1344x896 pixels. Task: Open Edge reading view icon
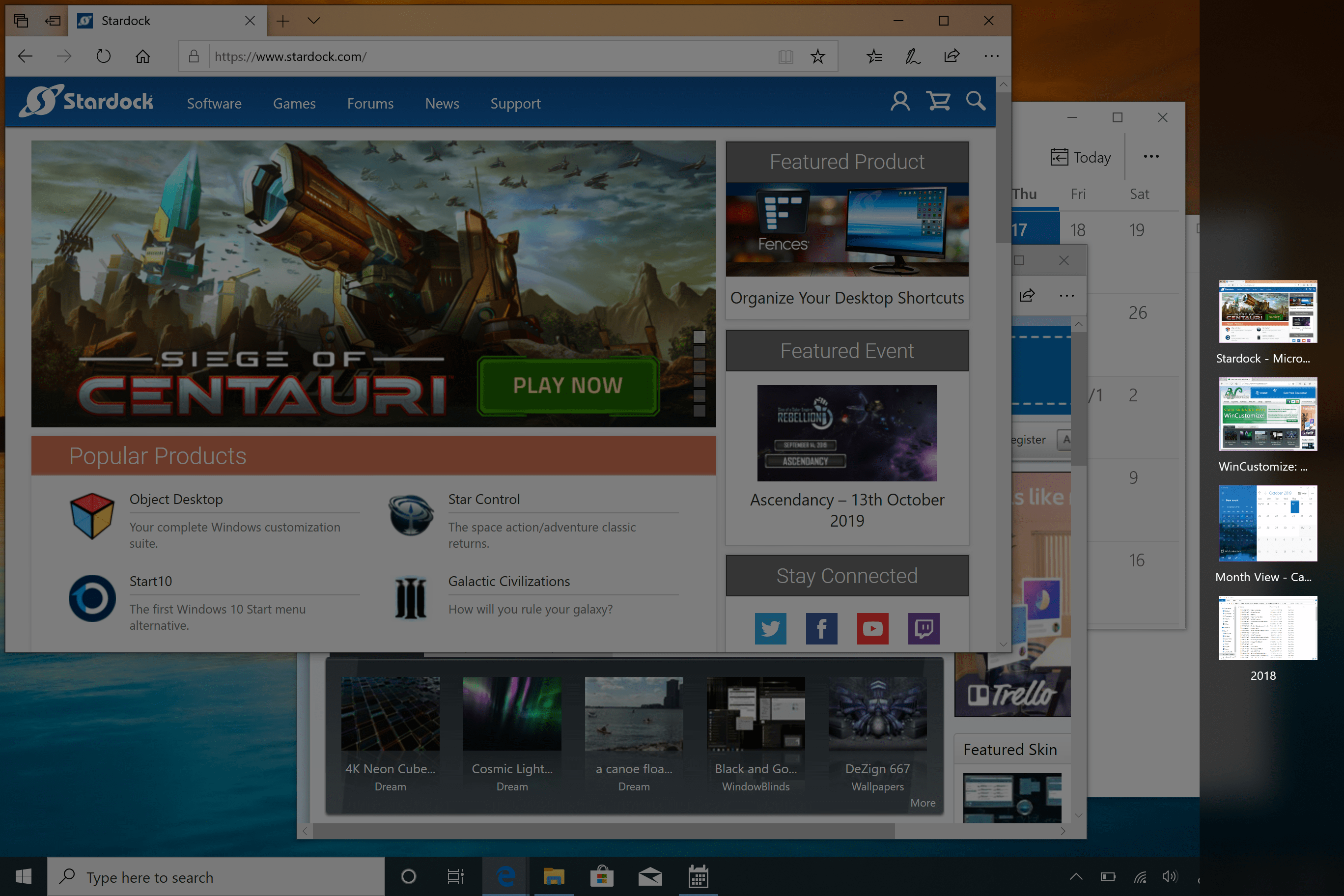(x=785, y=56)
